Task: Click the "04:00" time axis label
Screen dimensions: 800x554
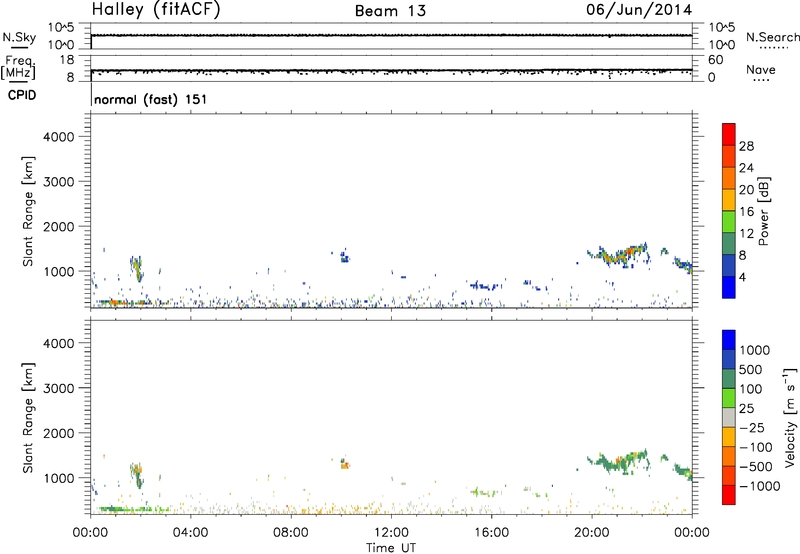Action: click(190, 533)
